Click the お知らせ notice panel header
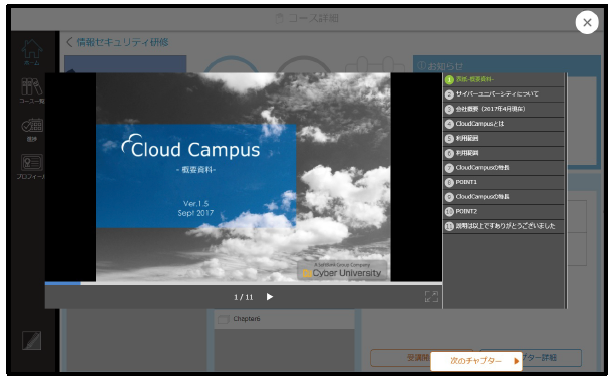The height and width of the screenshot is (383, 615). click(x=506, y=66)
